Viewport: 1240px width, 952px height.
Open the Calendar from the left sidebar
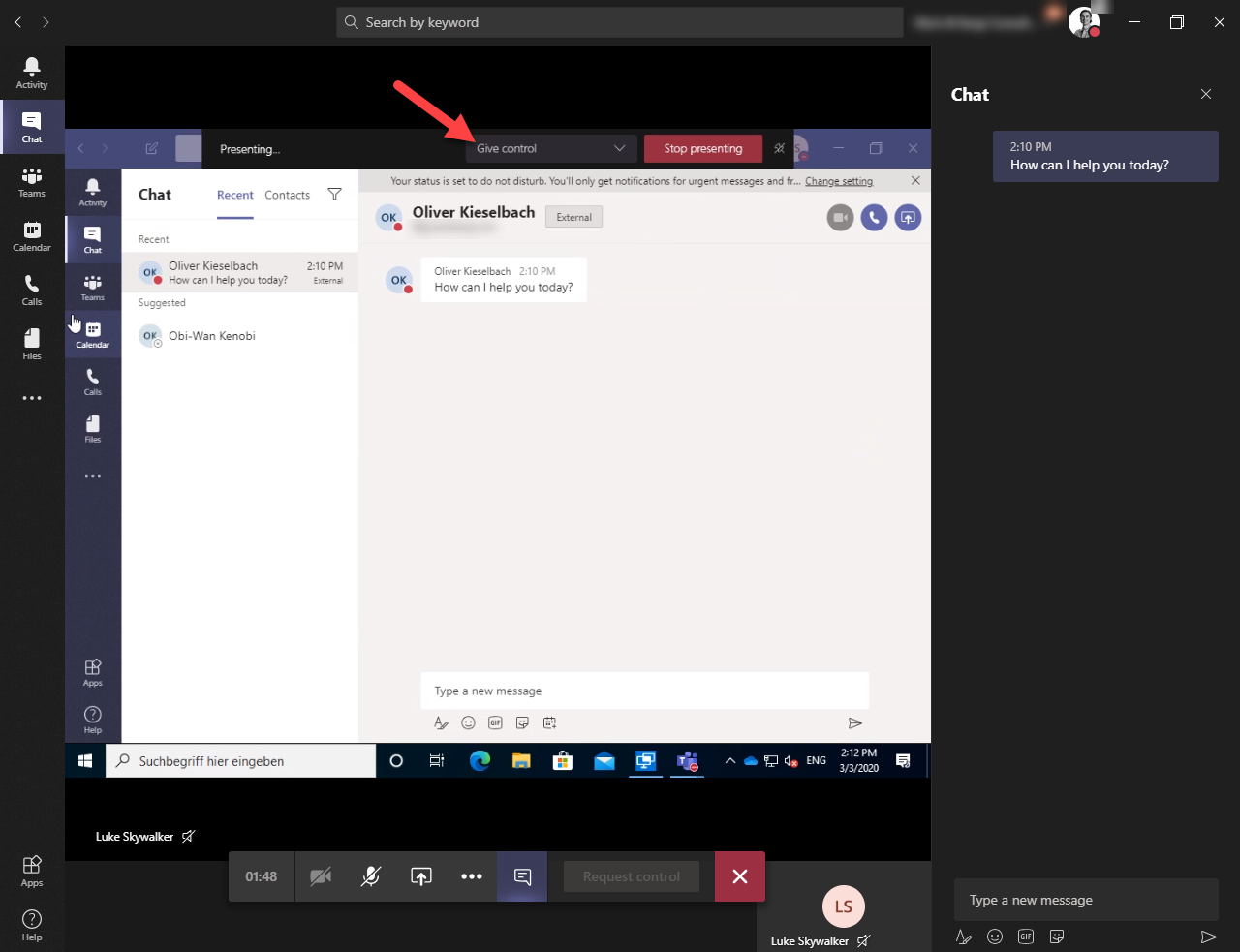[x=32, y=235]
